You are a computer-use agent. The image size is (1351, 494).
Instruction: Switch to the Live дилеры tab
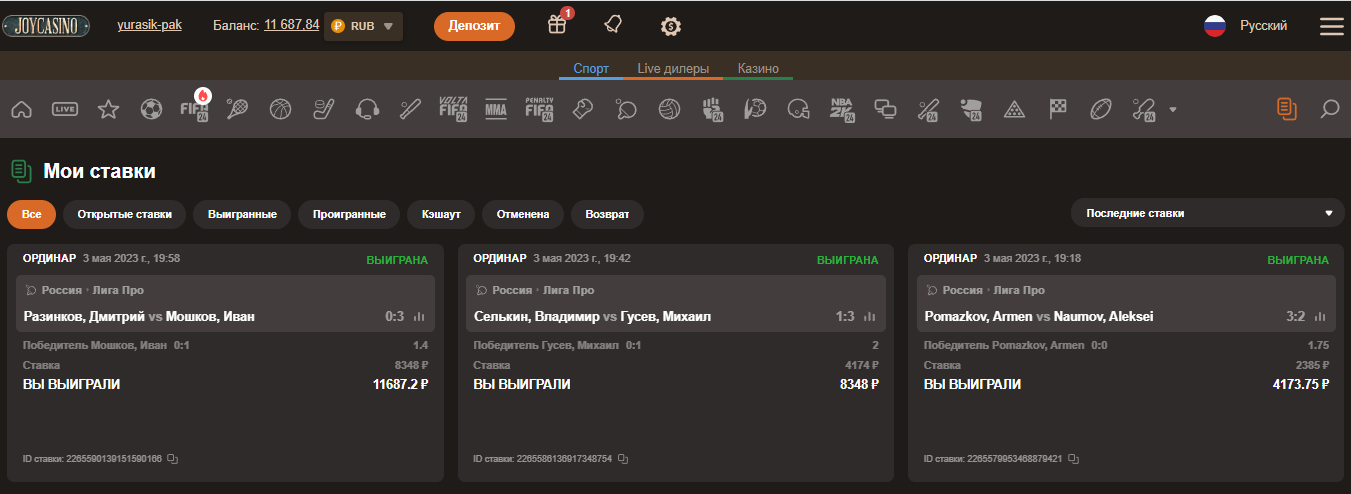click(x=673, y=69)
